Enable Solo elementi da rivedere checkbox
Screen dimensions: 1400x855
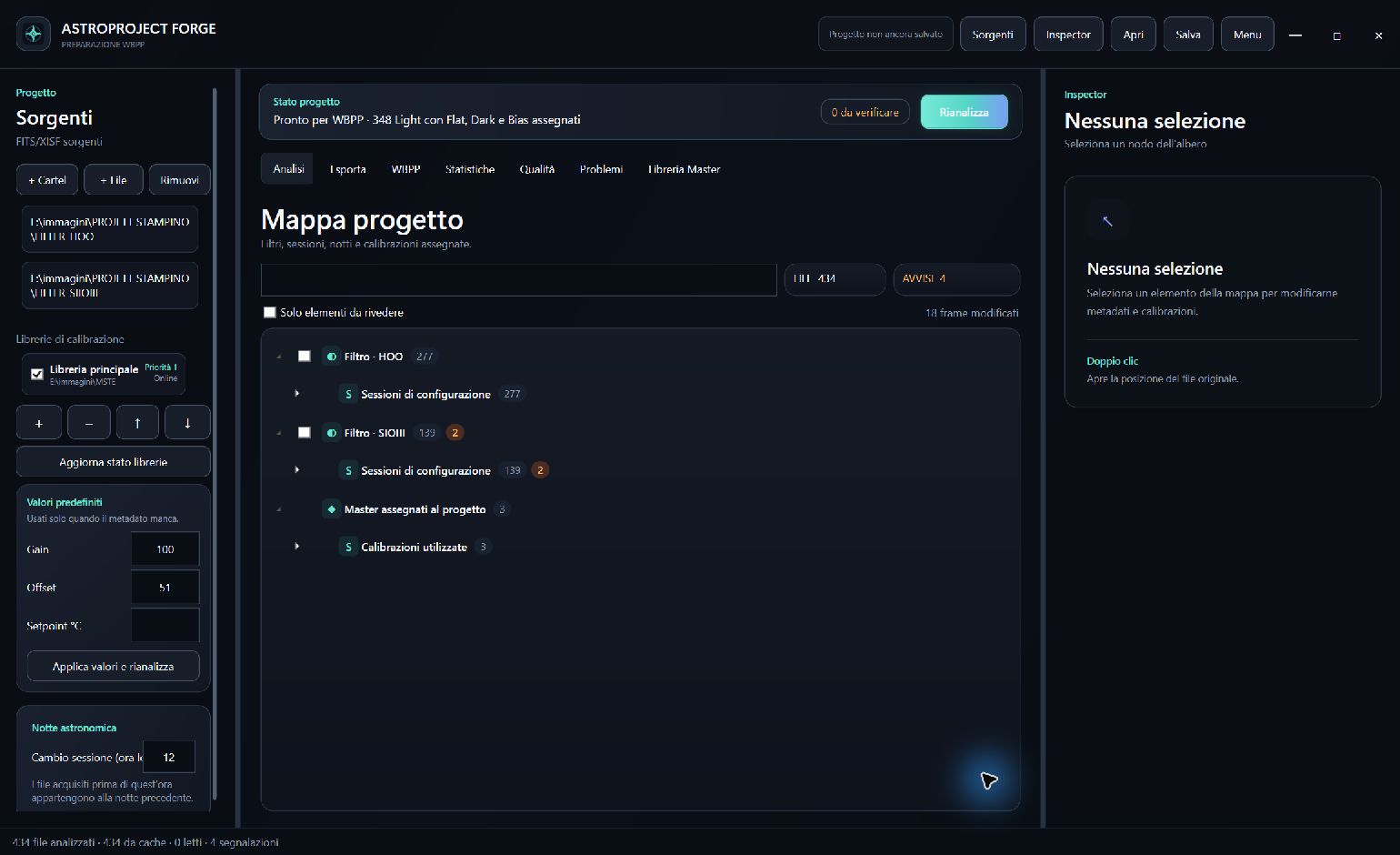[269, 312]
